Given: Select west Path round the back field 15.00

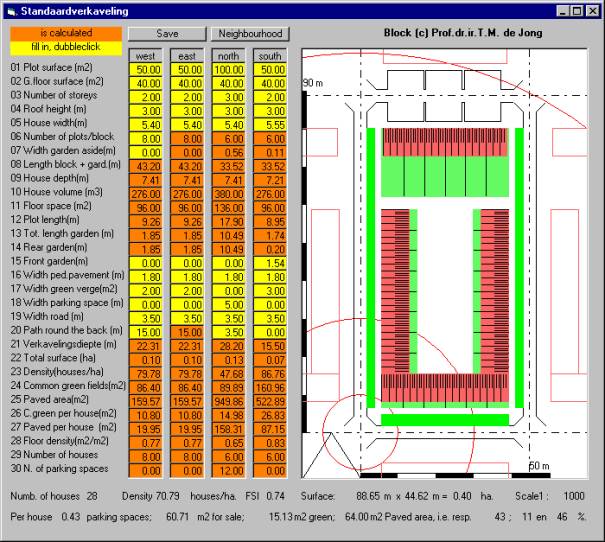Looking at the screenshot, I should (145, 333).
